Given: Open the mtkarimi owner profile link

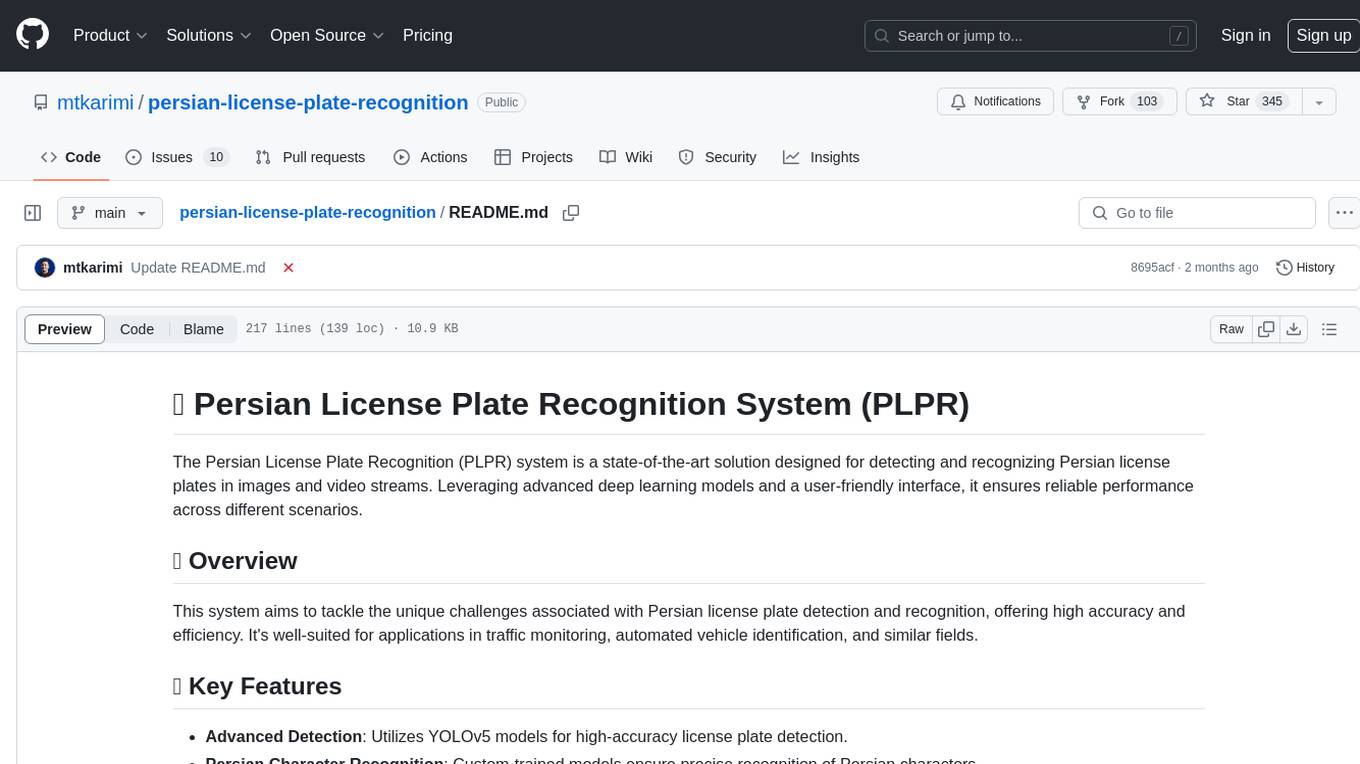Looking at the screenshot, I should pyautogui.click(x=95, y=102).
